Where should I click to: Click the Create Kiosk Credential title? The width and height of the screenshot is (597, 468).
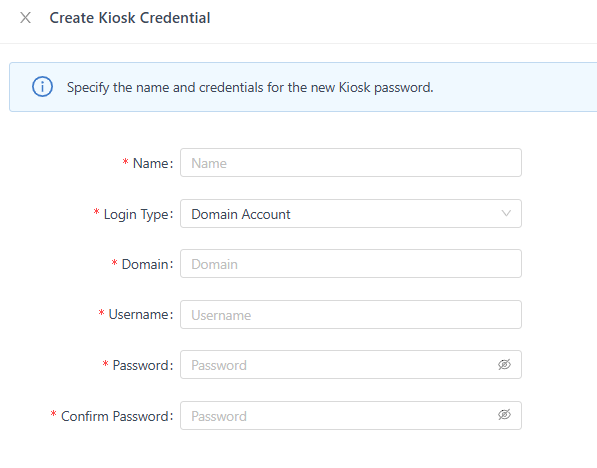pyautogui.click(x=130, y=18)
